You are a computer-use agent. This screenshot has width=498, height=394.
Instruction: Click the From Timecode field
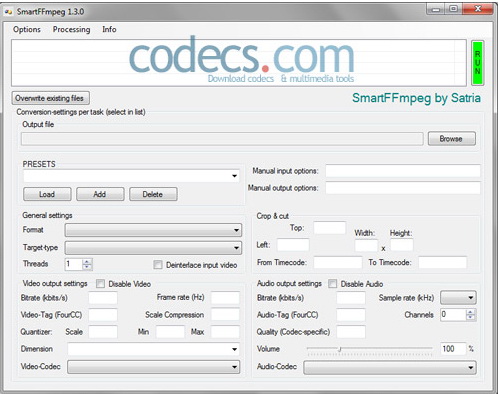tap(338, 262)
